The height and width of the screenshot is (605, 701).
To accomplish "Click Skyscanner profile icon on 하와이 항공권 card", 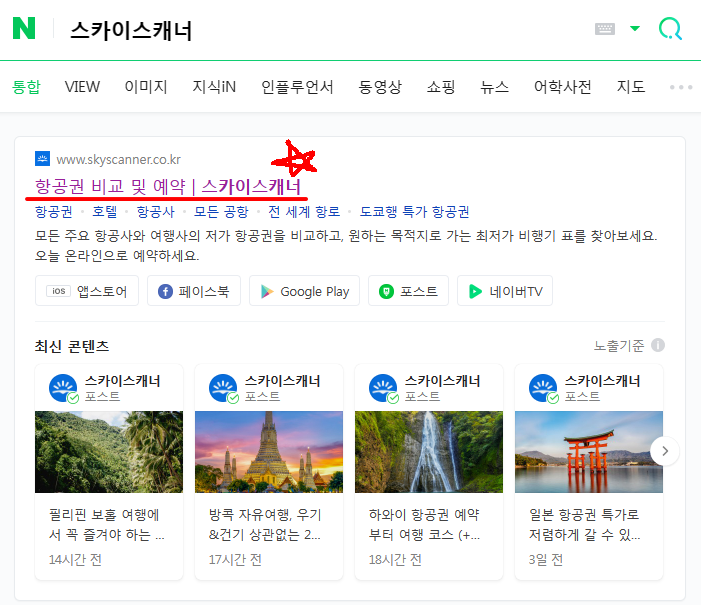I will pos(383,388).
